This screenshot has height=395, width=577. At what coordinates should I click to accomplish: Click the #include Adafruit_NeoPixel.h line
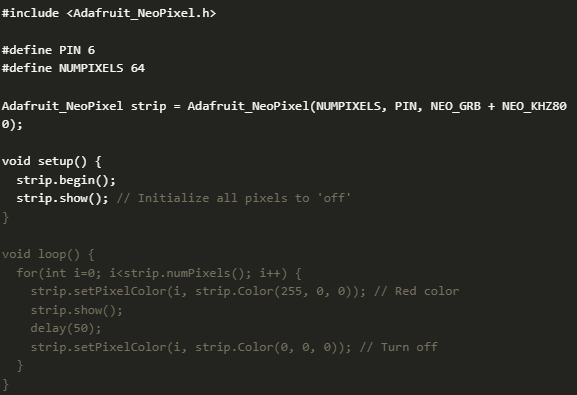coord(109,13)
